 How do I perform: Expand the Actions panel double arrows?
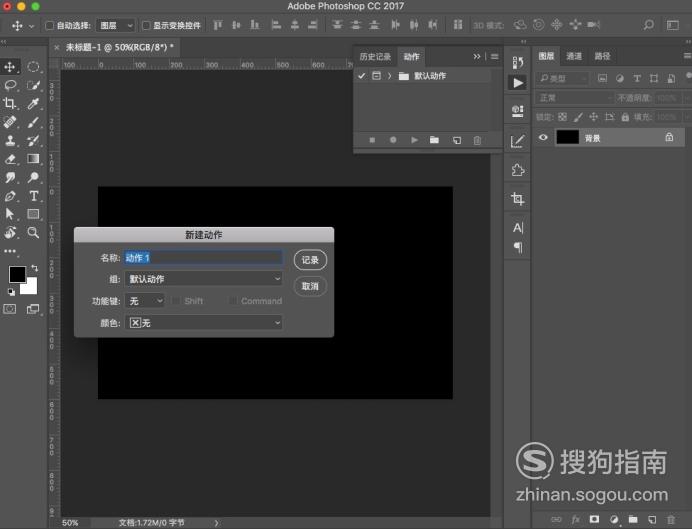click(x=477, y=56)
